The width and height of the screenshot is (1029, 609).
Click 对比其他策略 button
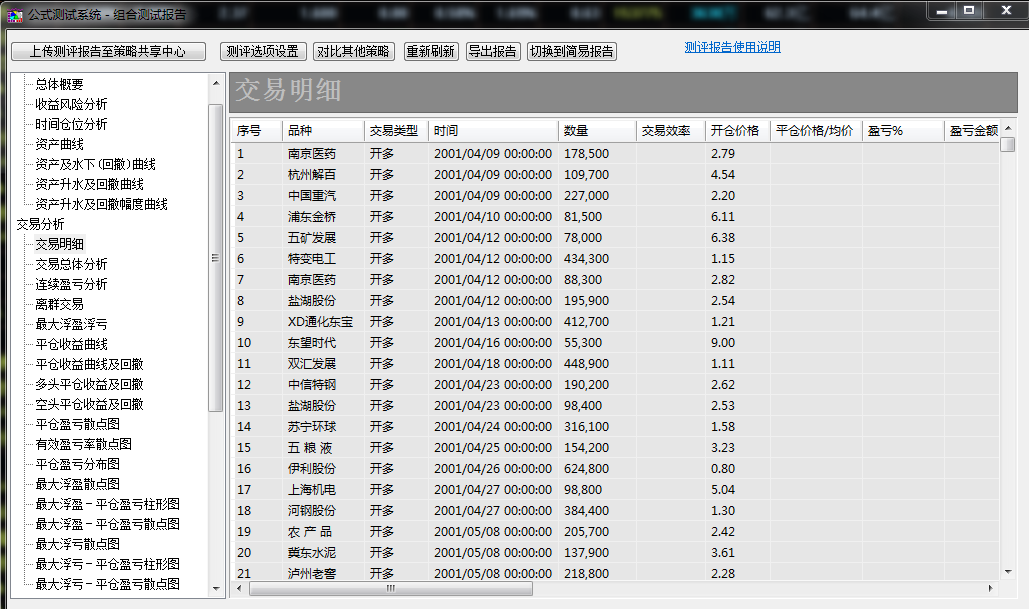pyautogui.click(x=354, y=51)
